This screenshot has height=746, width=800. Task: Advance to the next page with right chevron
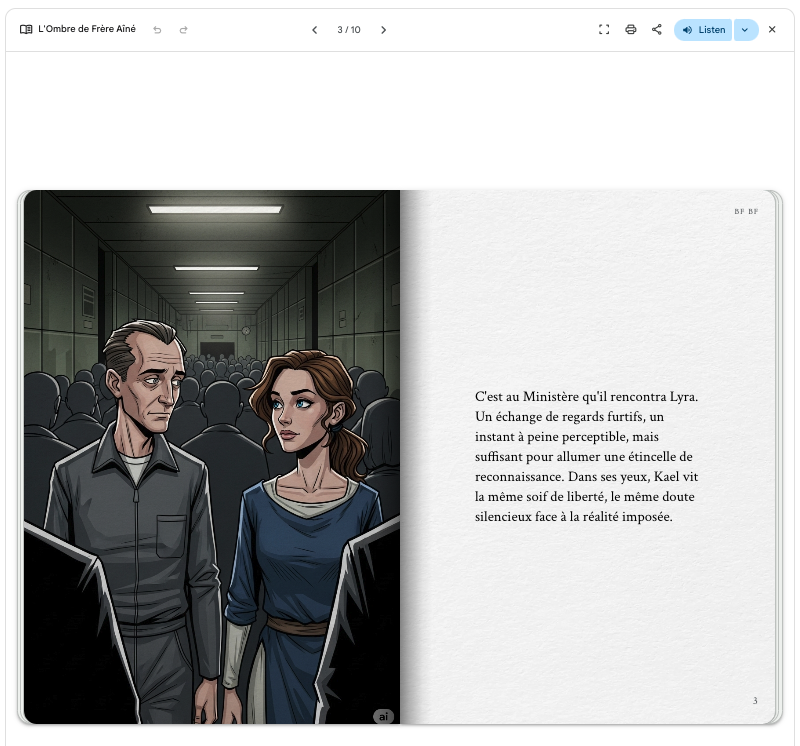(383, 30)
